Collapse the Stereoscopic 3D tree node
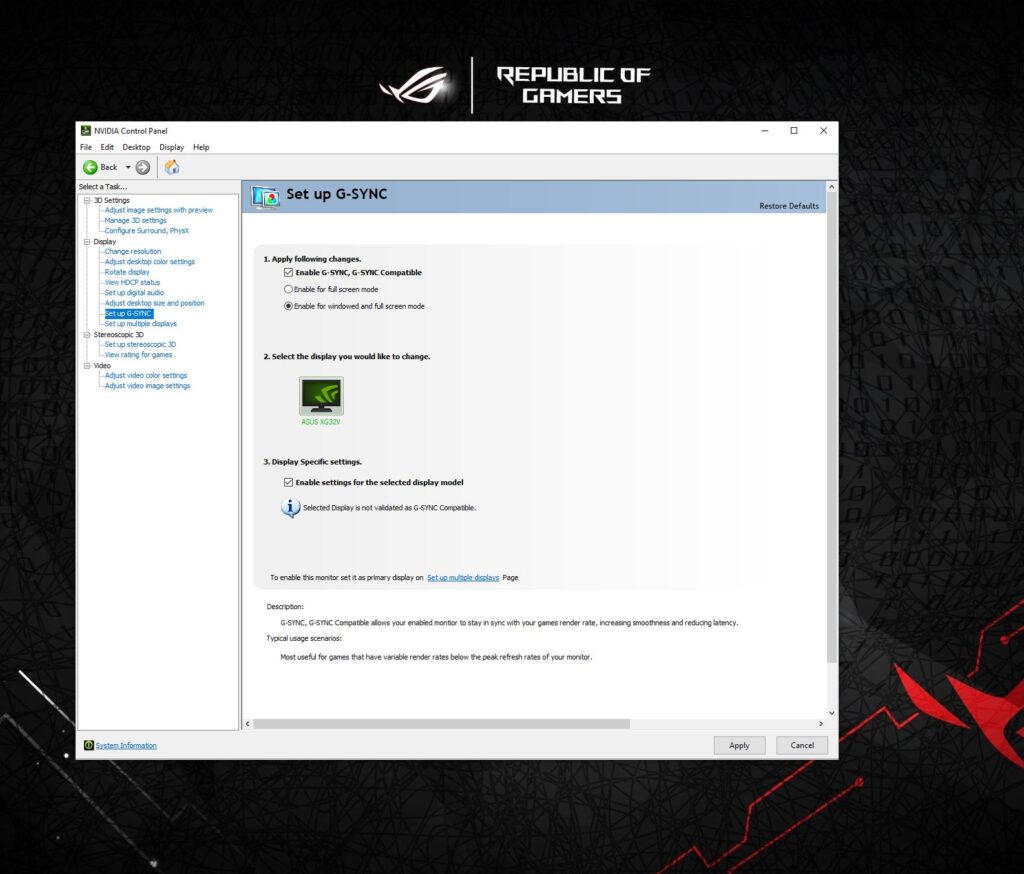This screenshot has width=1024, height=874. 87,334
